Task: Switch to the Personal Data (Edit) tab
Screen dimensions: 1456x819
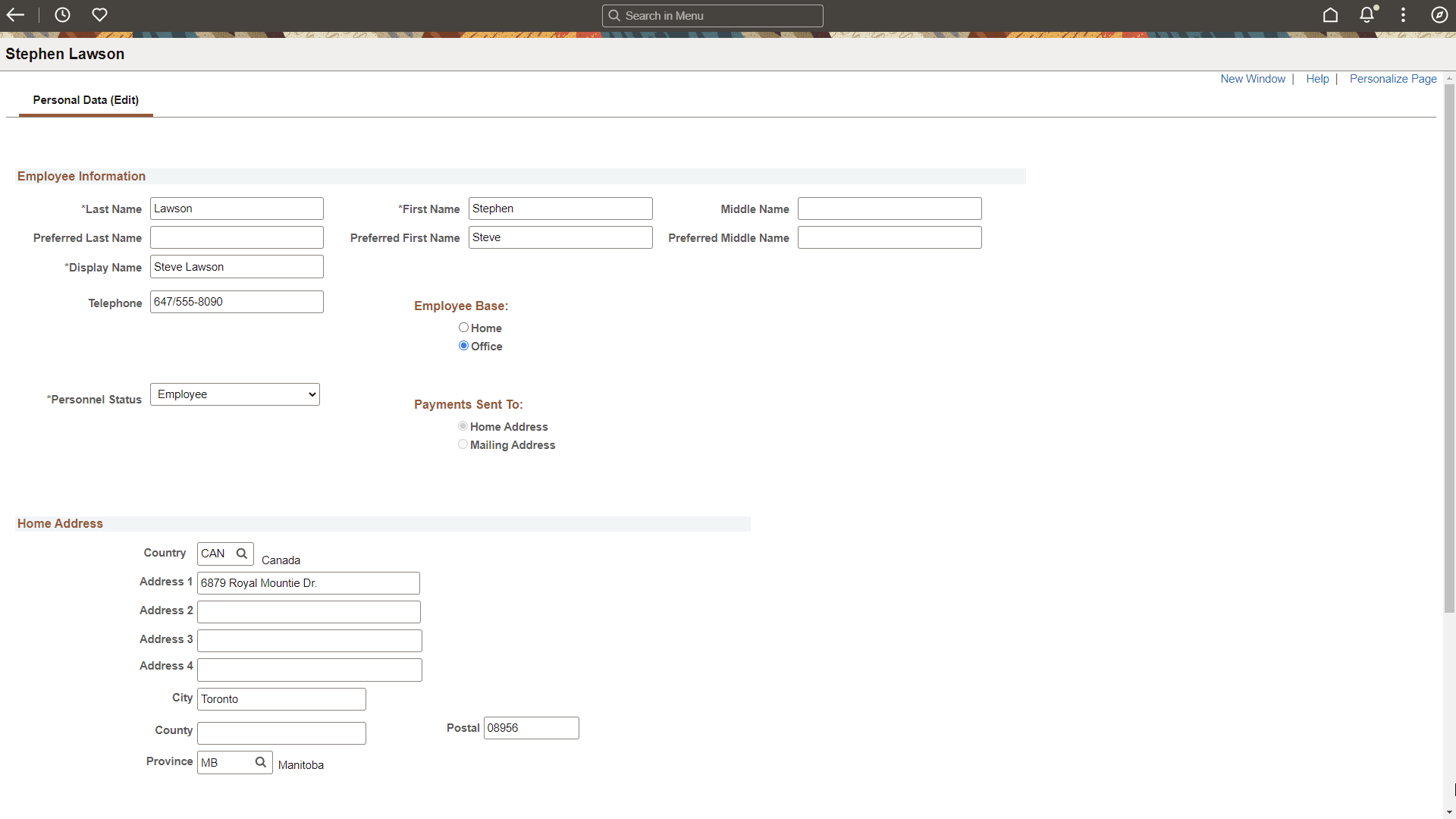Action: (85, 99)
